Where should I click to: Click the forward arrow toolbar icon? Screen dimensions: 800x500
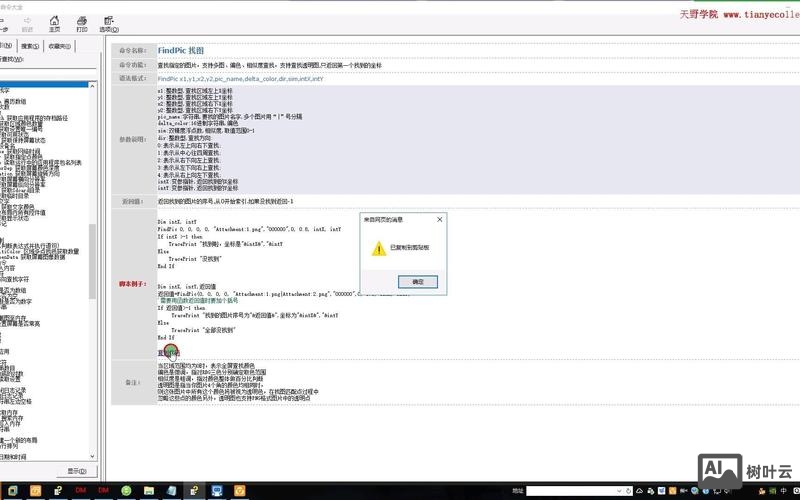pos(26,21)
